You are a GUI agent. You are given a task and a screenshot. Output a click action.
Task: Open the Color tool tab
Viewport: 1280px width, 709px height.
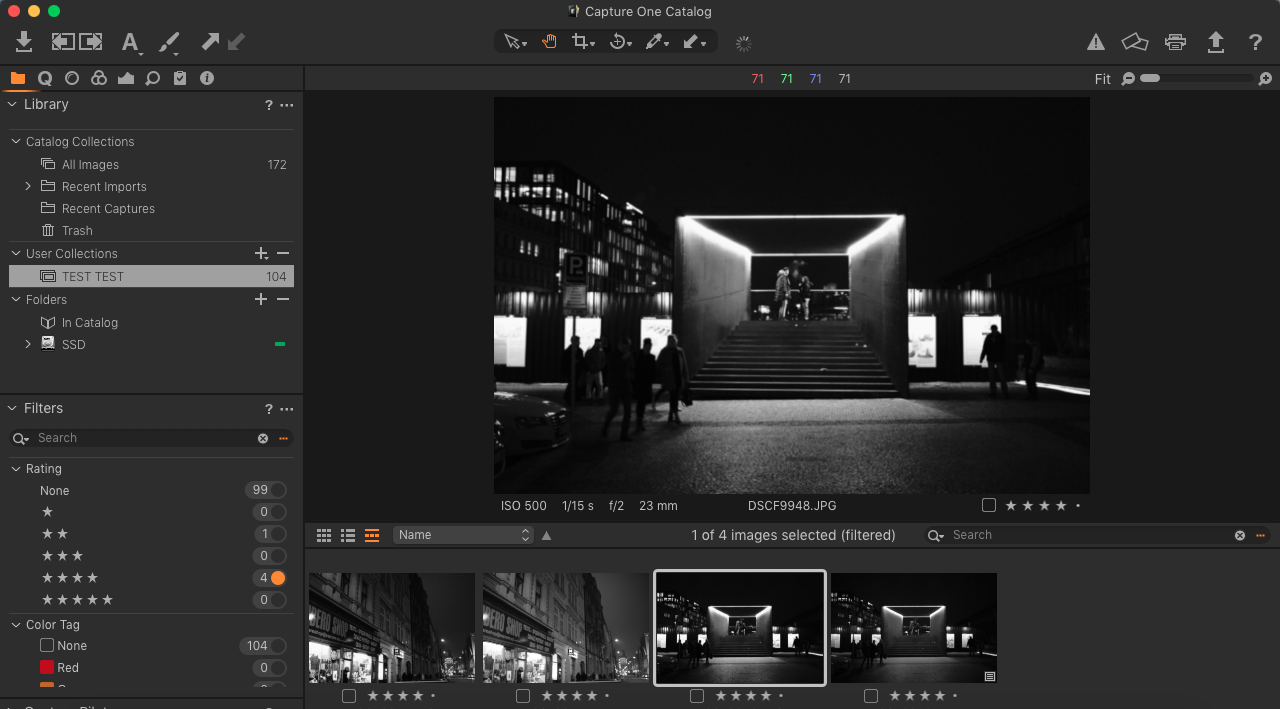(98, 78)
